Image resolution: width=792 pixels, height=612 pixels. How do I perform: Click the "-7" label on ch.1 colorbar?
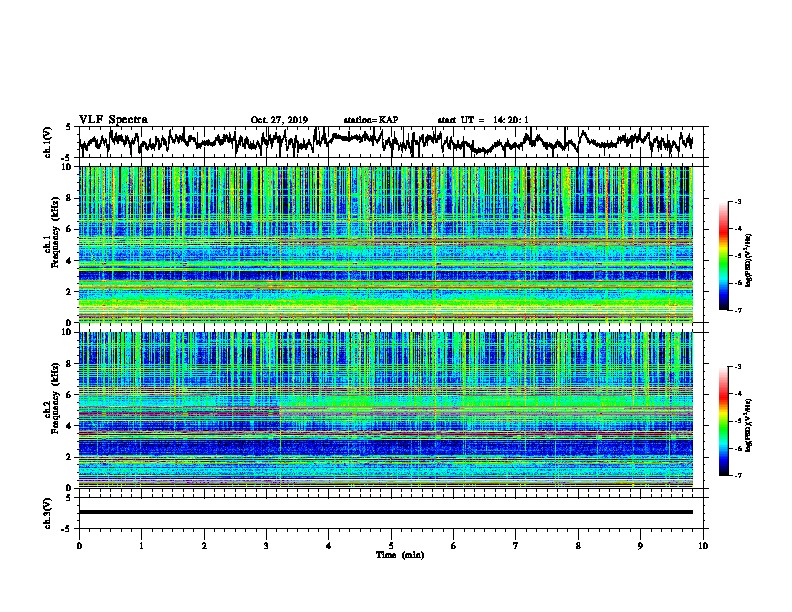(x=738, y=310)
